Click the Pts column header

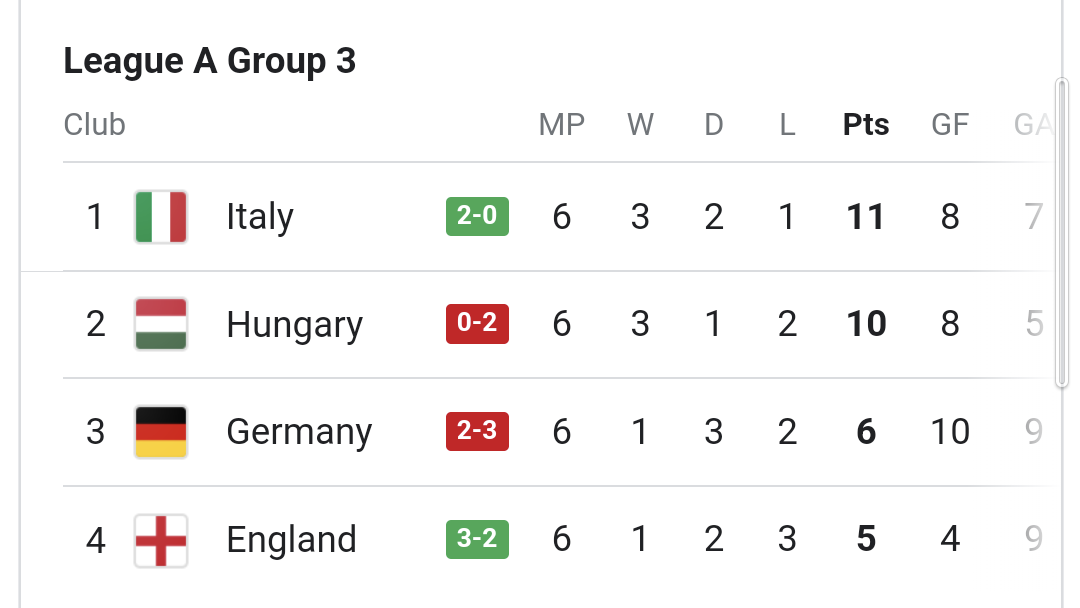866,125
